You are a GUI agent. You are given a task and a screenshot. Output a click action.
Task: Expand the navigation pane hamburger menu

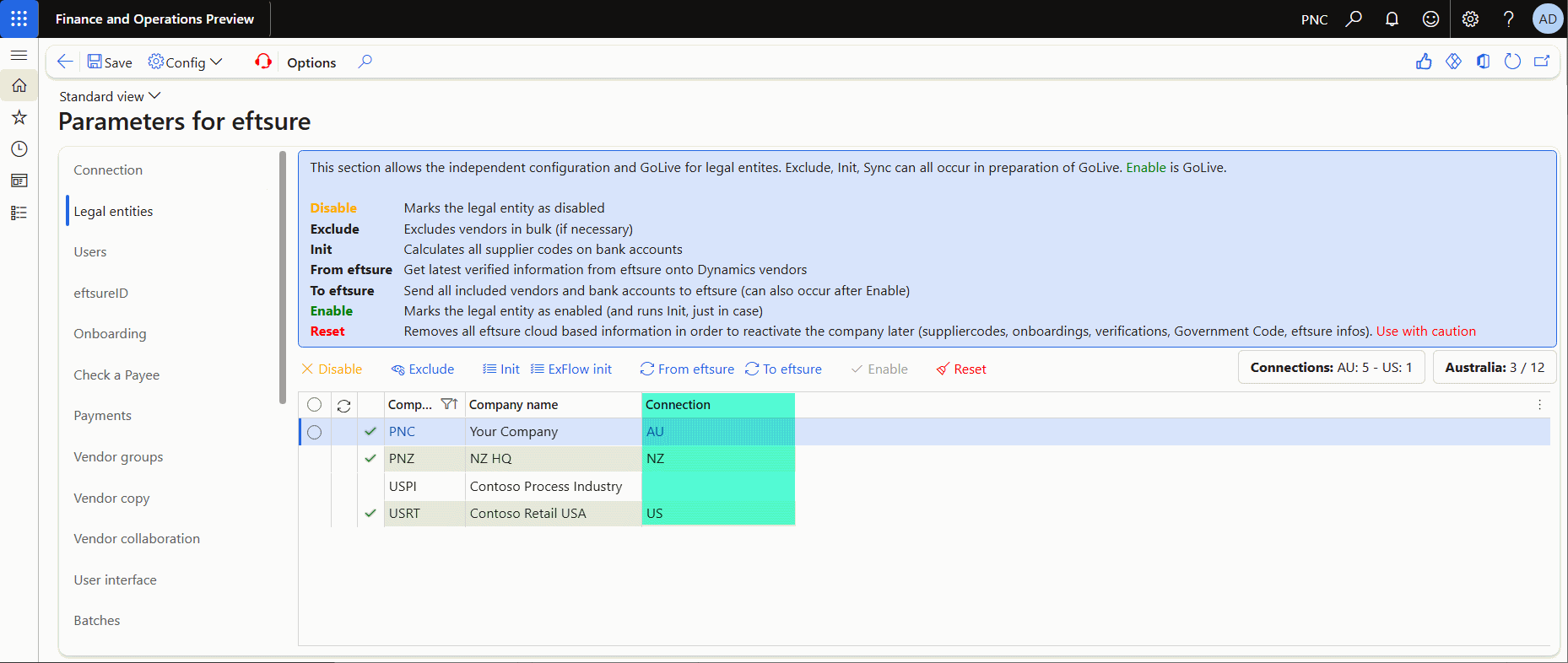click(x=19, y=55)
